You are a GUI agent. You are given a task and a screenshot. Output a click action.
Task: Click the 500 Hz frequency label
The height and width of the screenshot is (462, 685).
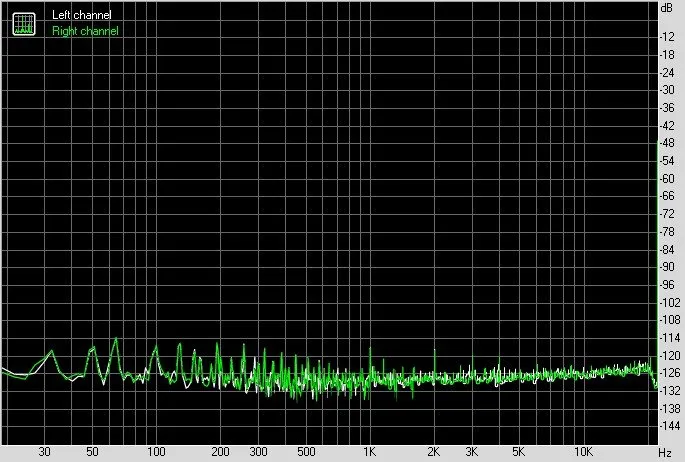click(306, 452)
